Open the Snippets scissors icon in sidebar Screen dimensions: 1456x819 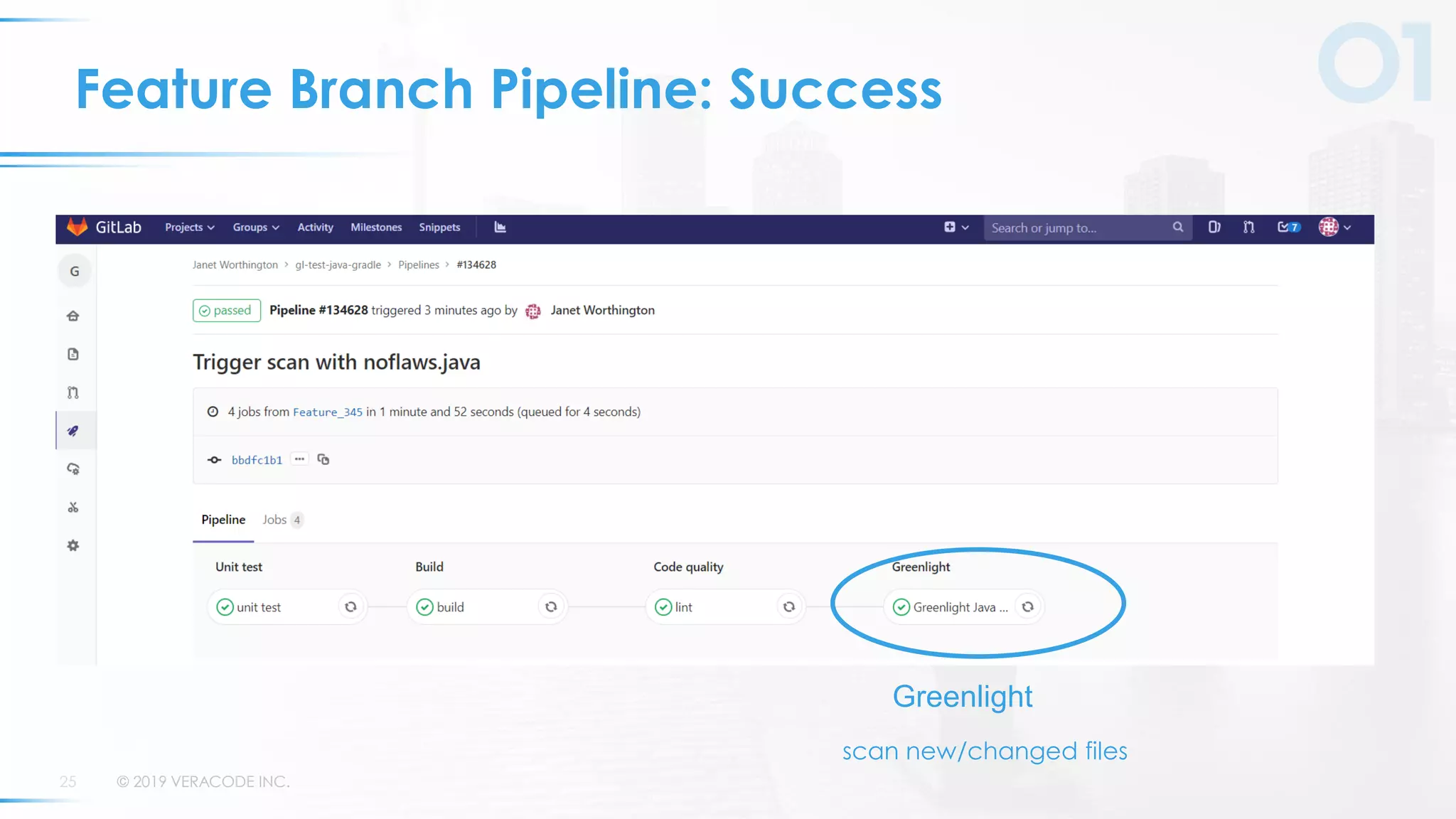73,508
